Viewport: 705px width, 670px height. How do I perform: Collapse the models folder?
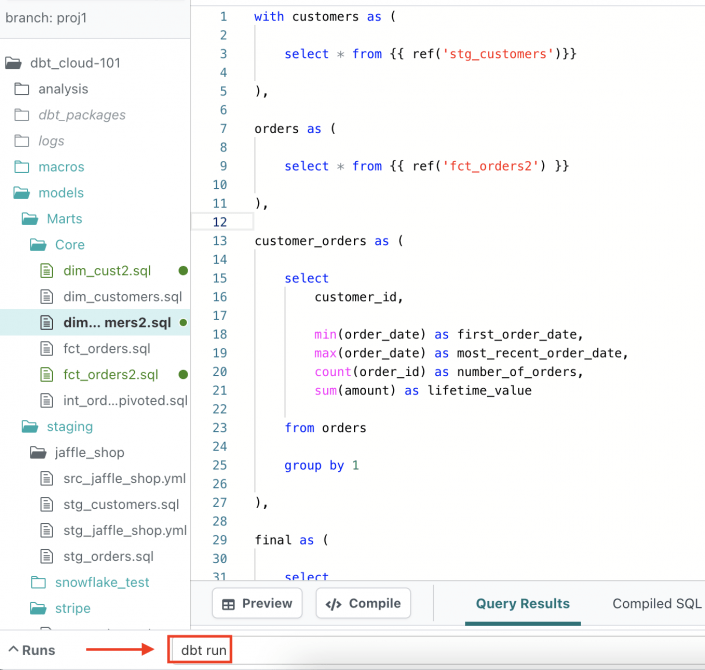pos(22,193)
